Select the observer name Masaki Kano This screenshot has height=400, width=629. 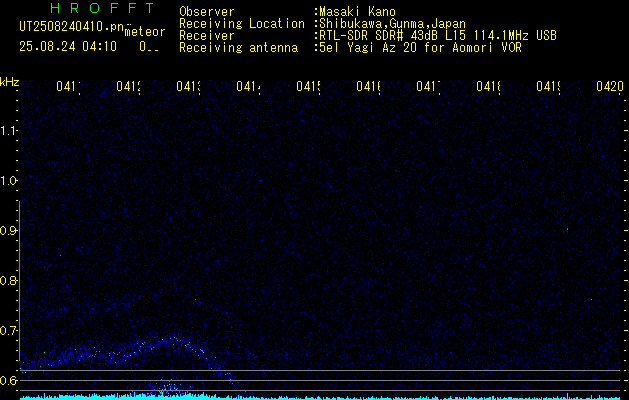[x=357, y=11]
